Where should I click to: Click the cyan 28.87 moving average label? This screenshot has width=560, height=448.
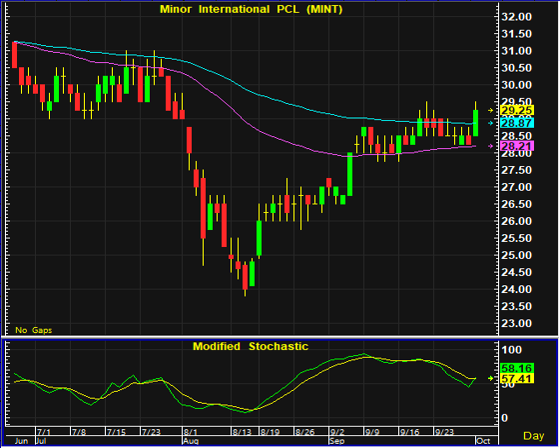pos(517,123)
